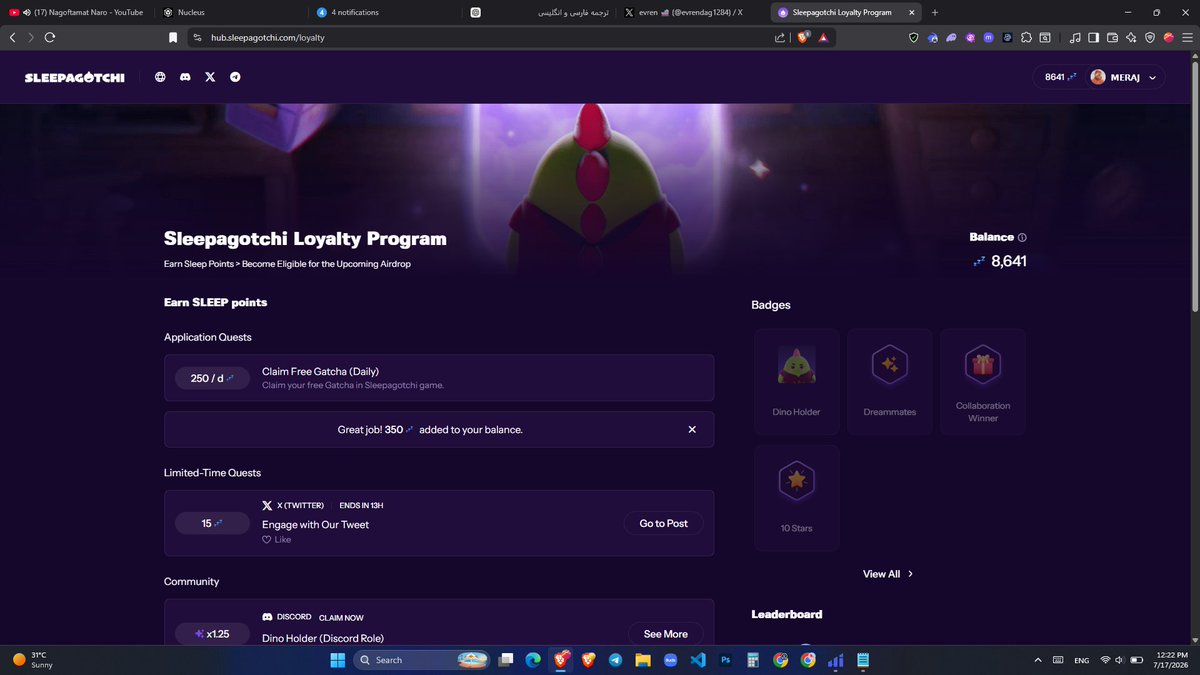Click the 15 points reward pill

coord(212,523)
